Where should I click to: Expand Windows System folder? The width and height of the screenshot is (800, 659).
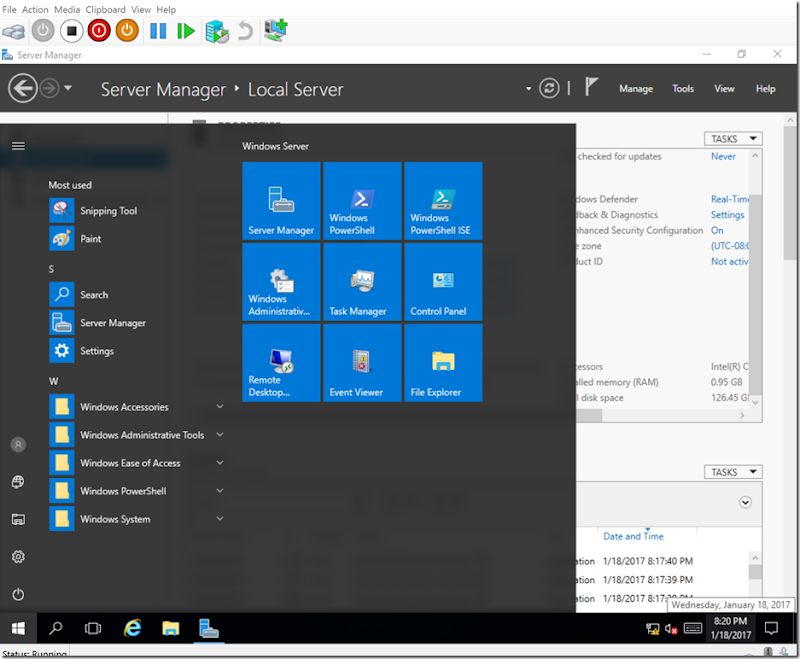(136, 519)
